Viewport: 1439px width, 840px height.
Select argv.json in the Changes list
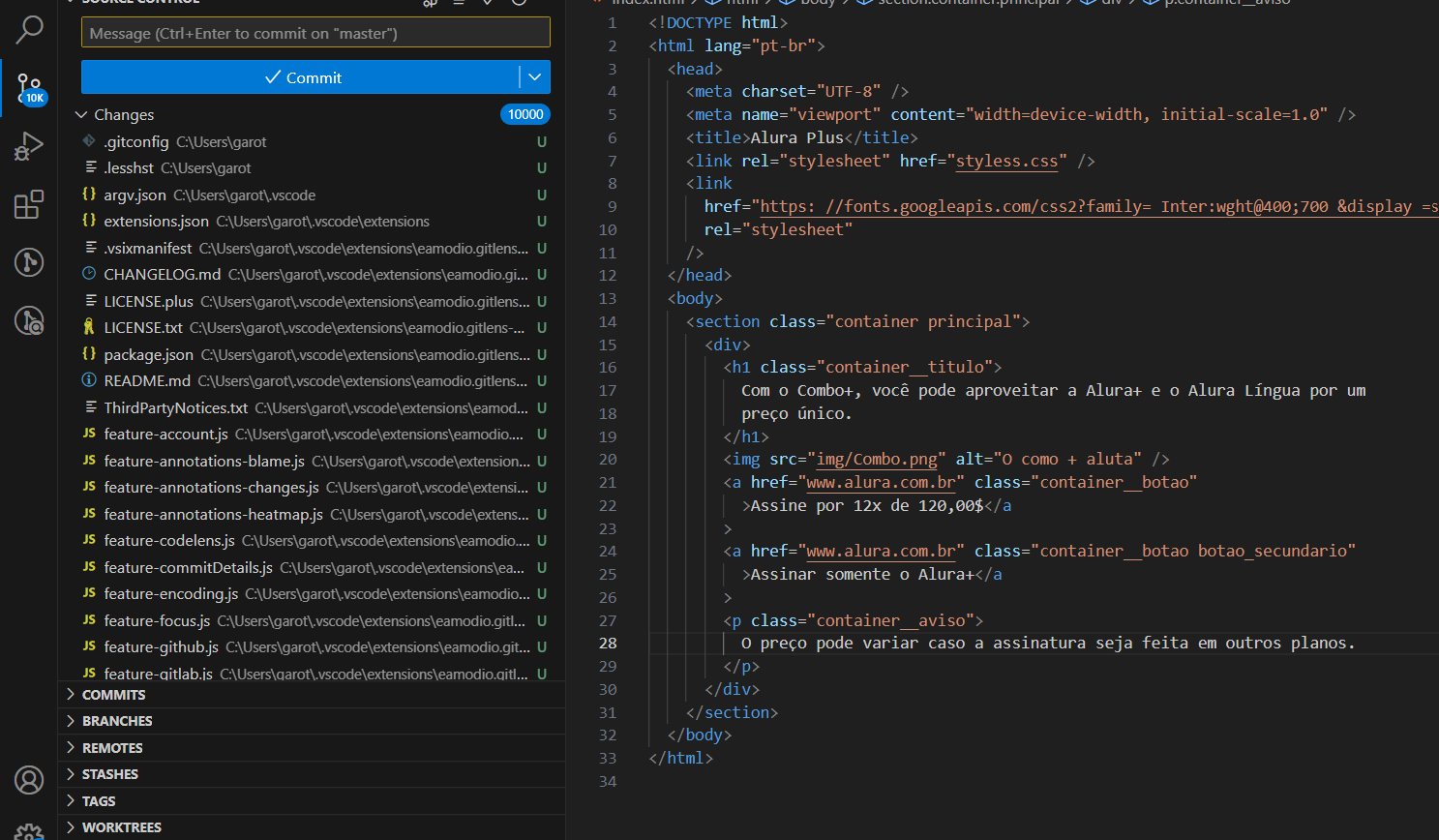pos(312,195)
